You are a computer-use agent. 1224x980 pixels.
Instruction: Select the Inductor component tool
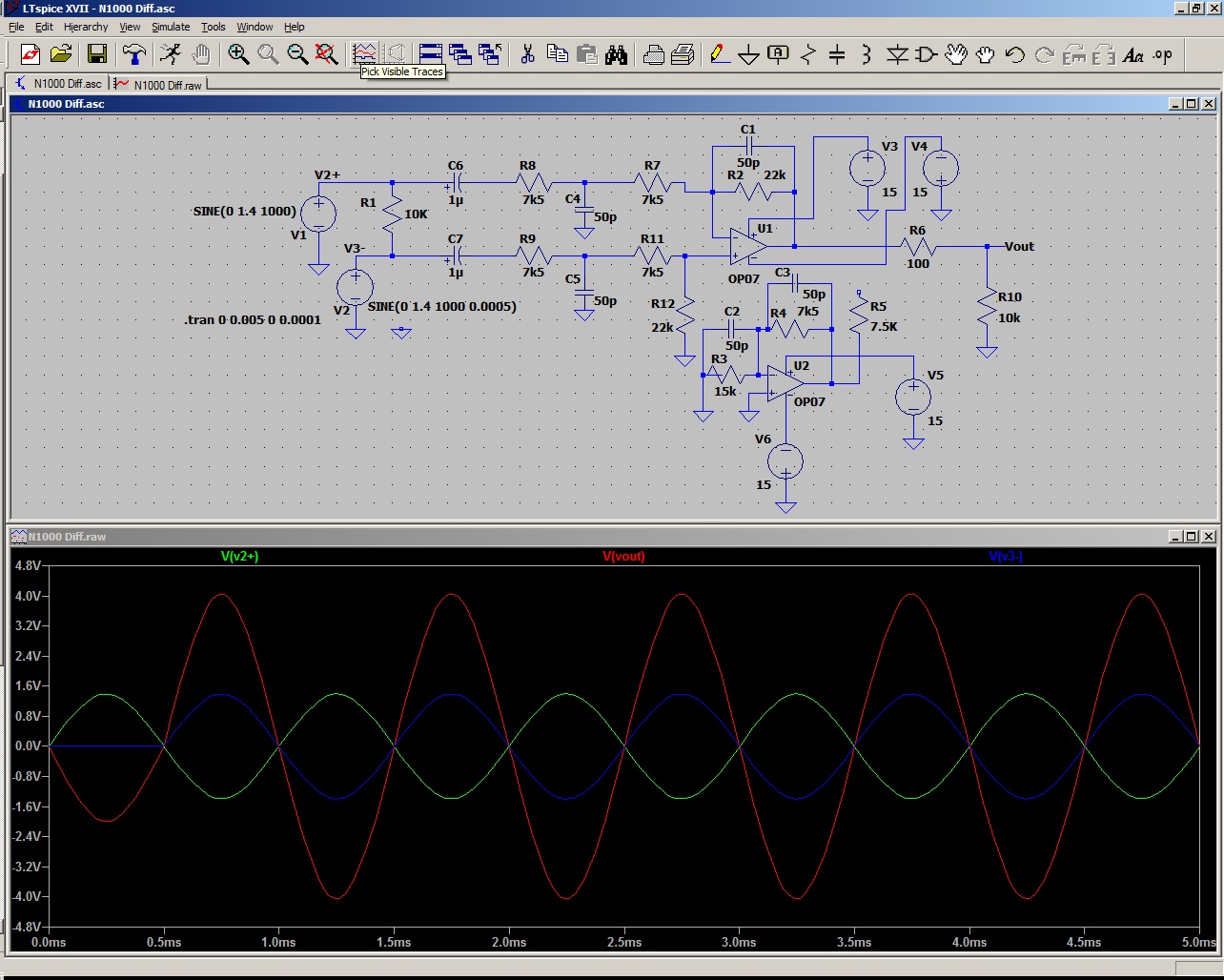click(866, 54)
